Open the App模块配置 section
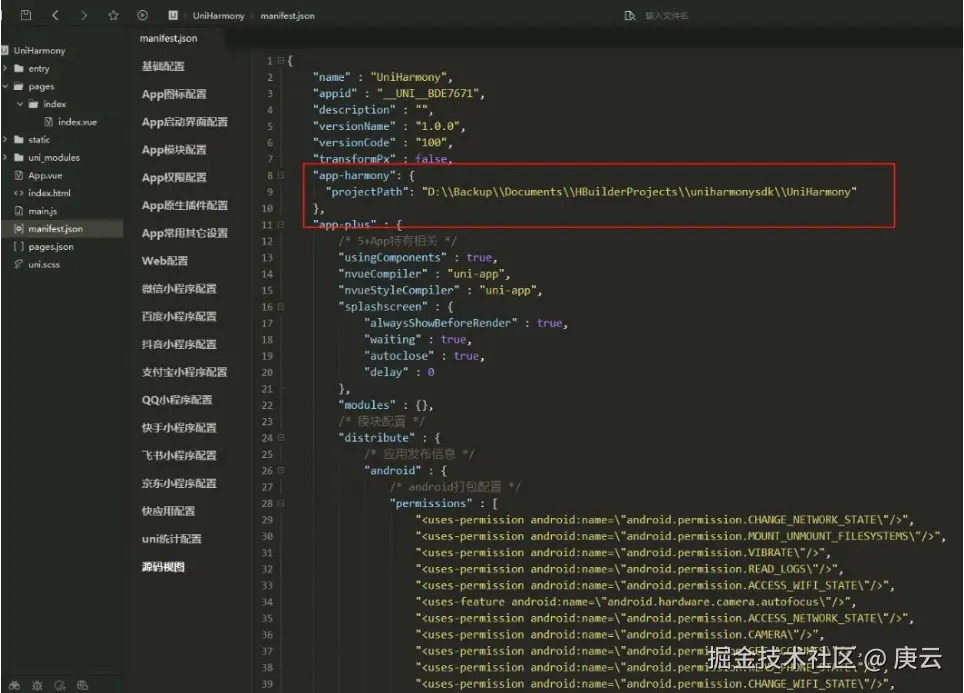 (174, 149)
